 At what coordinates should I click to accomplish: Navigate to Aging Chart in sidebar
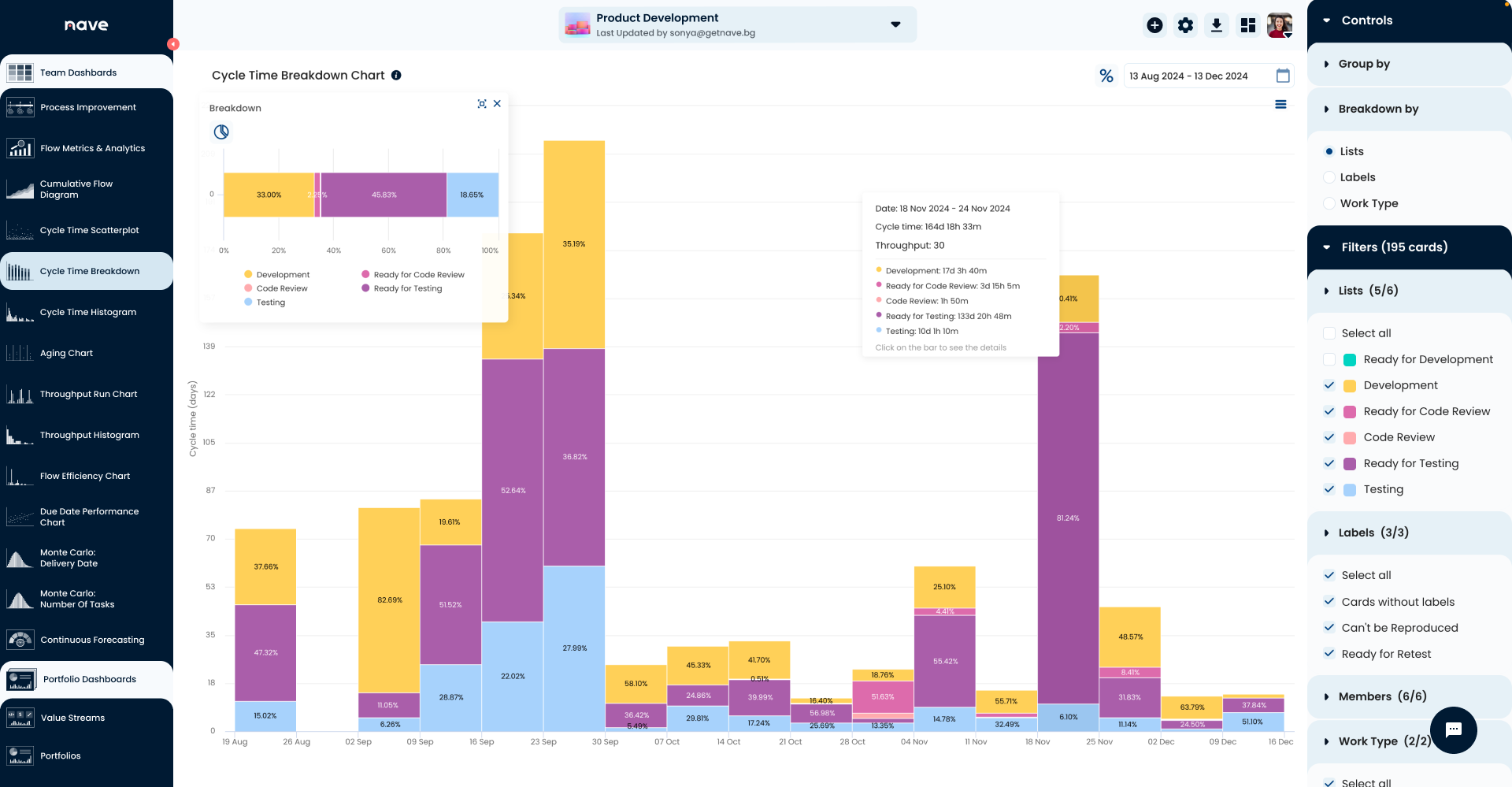(66, 353)
